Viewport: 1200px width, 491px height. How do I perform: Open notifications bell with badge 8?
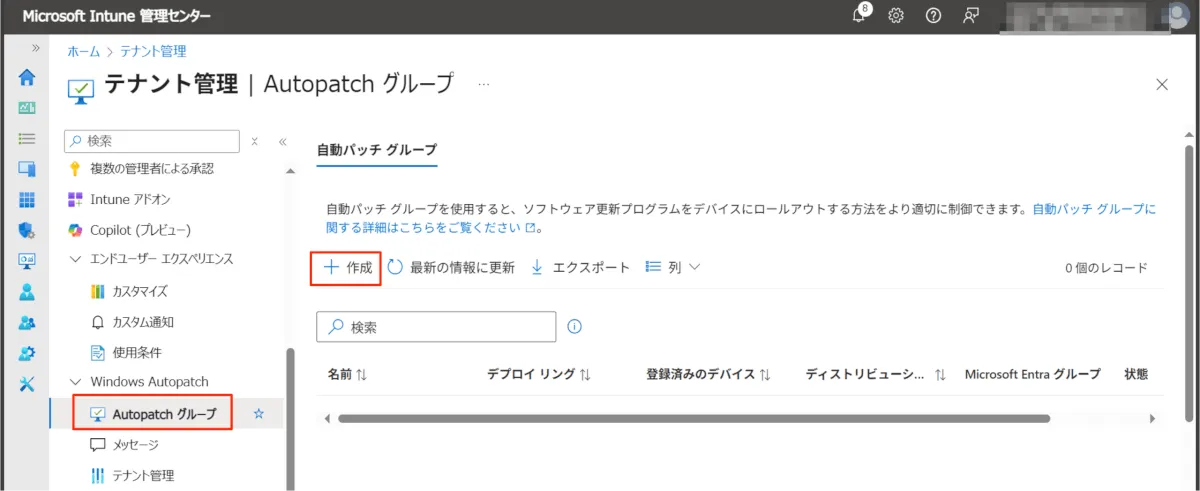860,15
